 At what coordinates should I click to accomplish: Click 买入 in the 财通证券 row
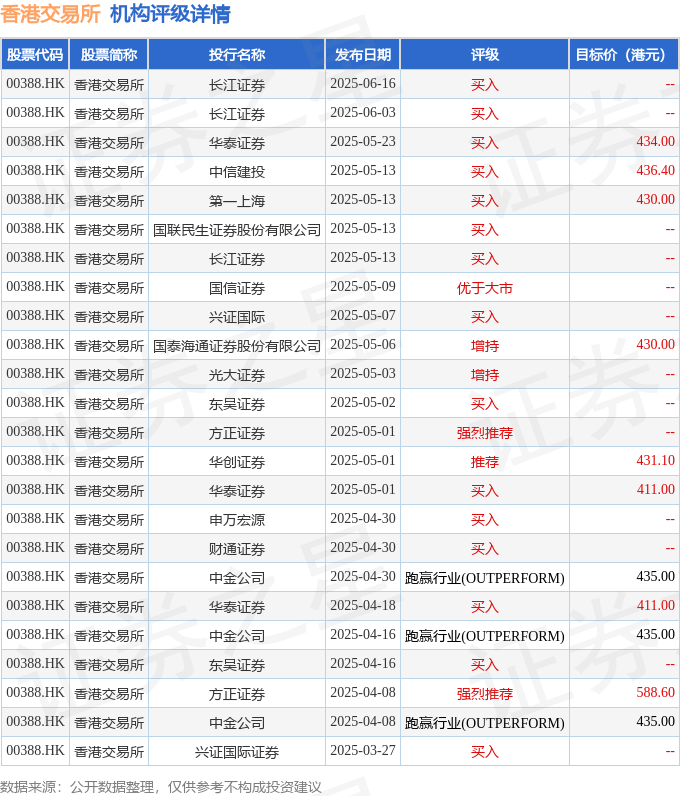(x=484, y=548)
